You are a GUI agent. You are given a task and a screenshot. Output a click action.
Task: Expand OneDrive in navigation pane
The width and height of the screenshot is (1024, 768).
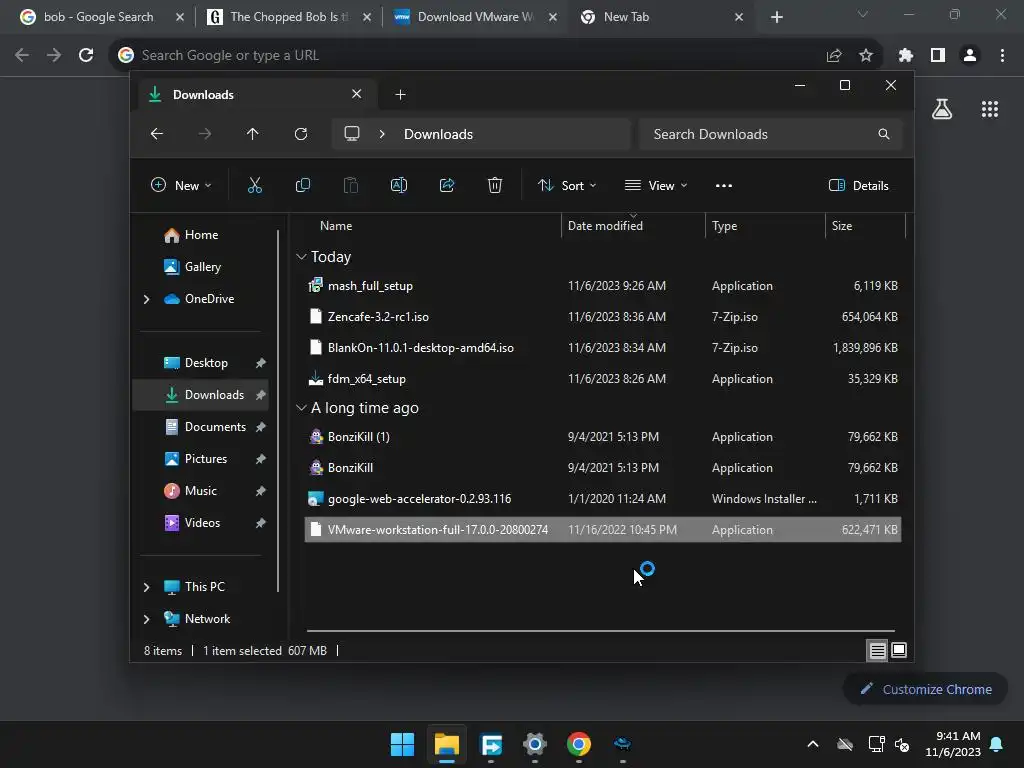tap(146, 299)
